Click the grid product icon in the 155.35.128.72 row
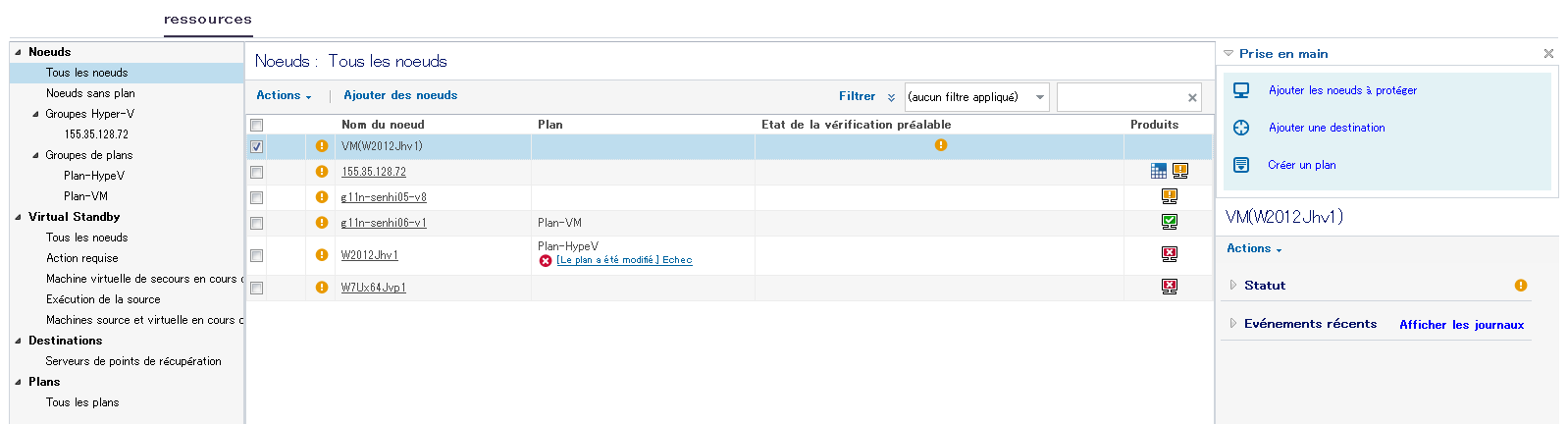Viewport: 1568px width, 424px height. coord(1159,171)
